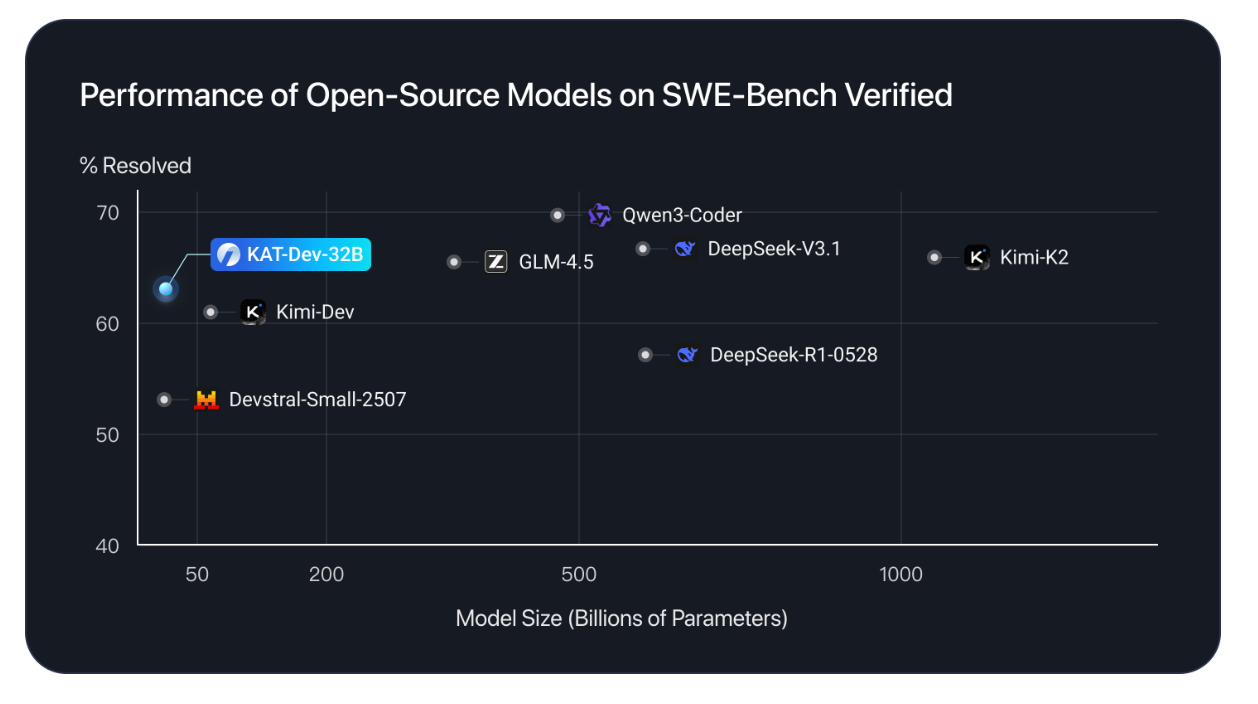The image size is (1258, 704).
Task: Click the GLM-4.5 Z logo icon
Action: click(x=496, y=262)
